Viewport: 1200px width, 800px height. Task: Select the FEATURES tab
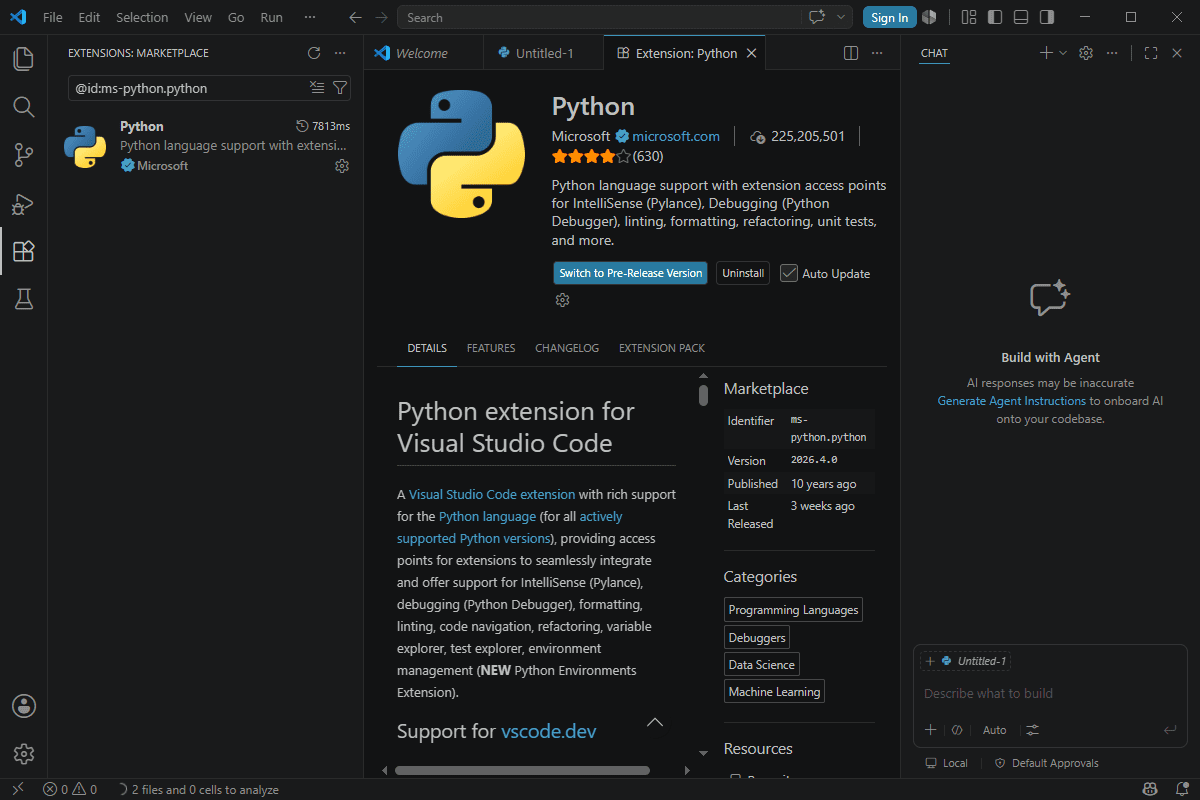point(491,348)
